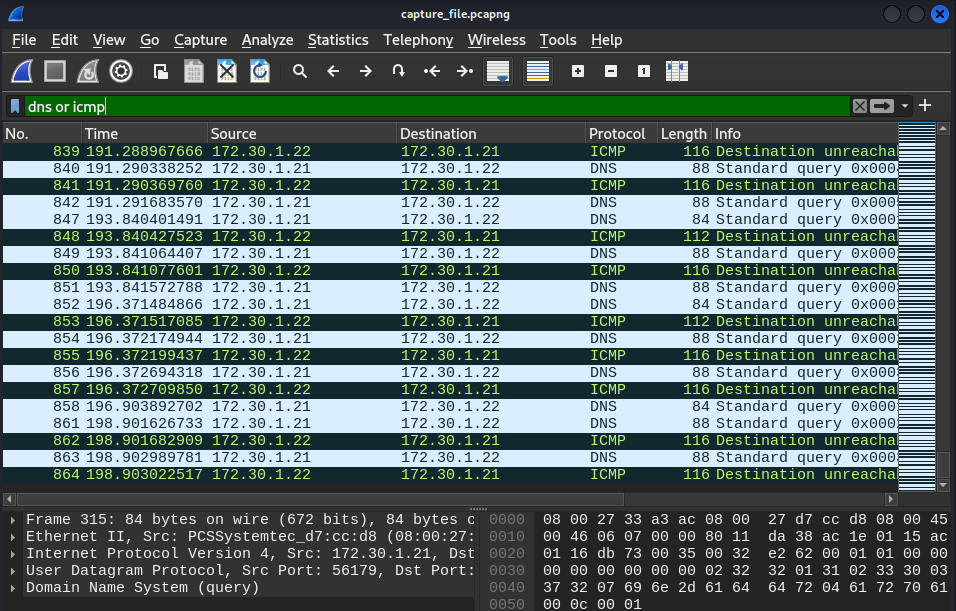
Task: Sort by the Protocol column header
Action: coord(621,134)
